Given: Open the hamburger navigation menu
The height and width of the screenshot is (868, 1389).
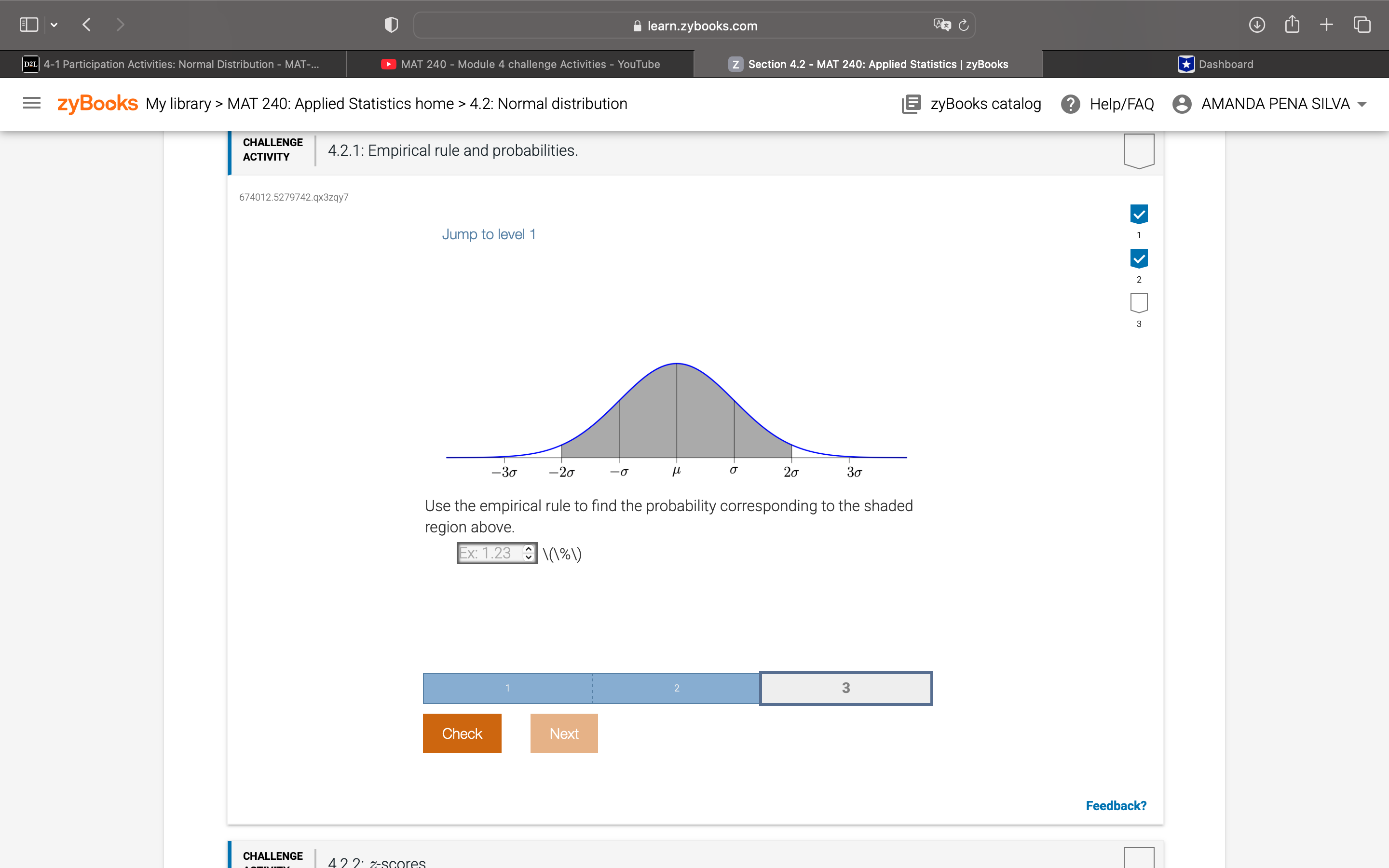Looking at the screenshot, I should click(x=31, y=103).
